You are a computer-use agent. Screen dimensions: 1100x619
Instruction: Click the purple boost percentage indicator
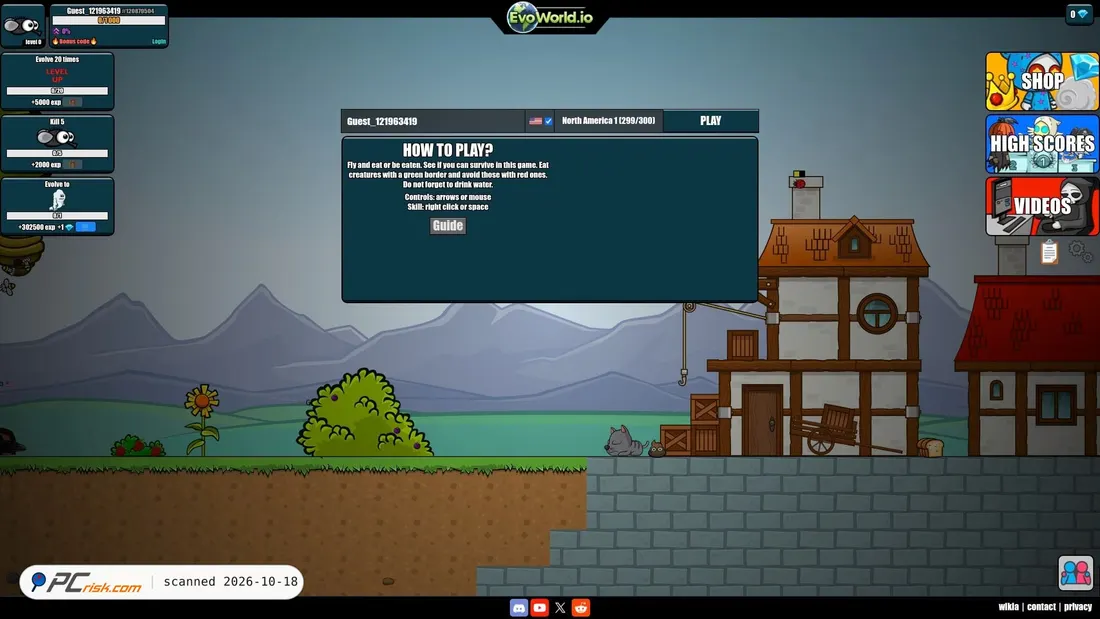tap(62, 32)
